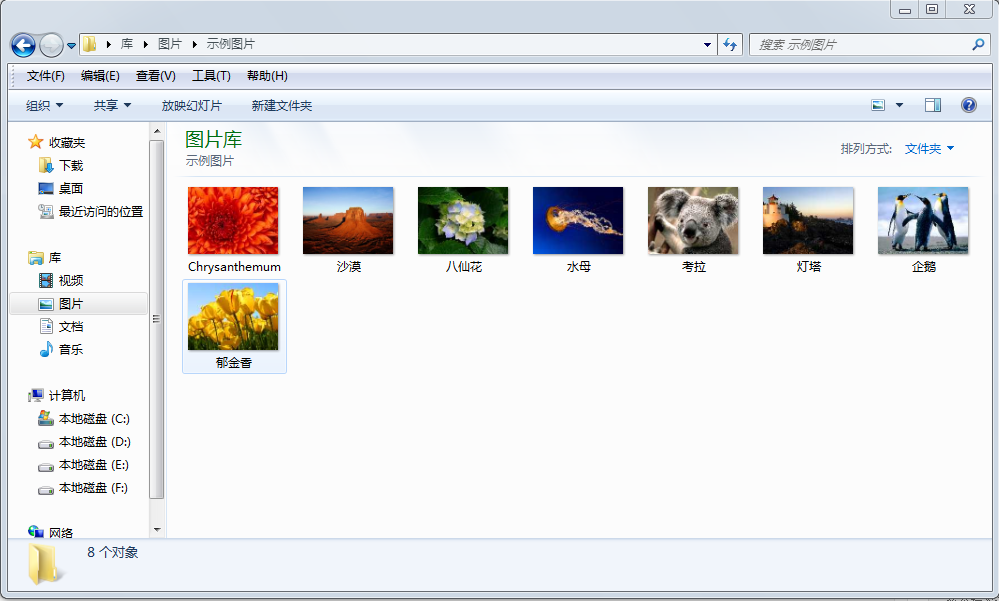The image size is (999, 601).
Task: Click the 本地磁盘 (D:) drive icon
Action: click(46, 443)
